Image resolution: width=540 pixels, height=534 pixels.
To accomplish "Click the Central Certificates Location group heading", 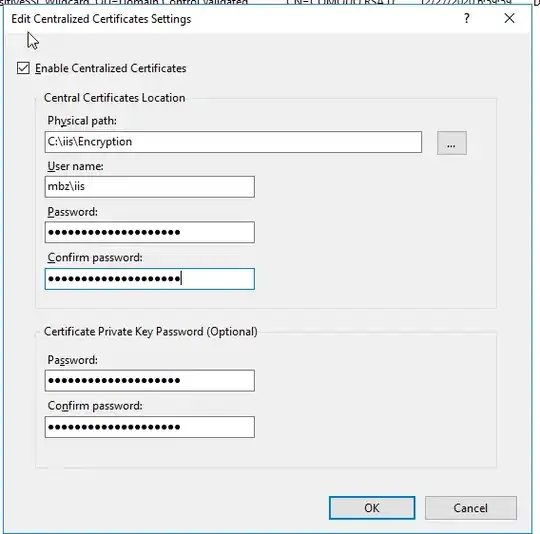I will click(115, 98).
